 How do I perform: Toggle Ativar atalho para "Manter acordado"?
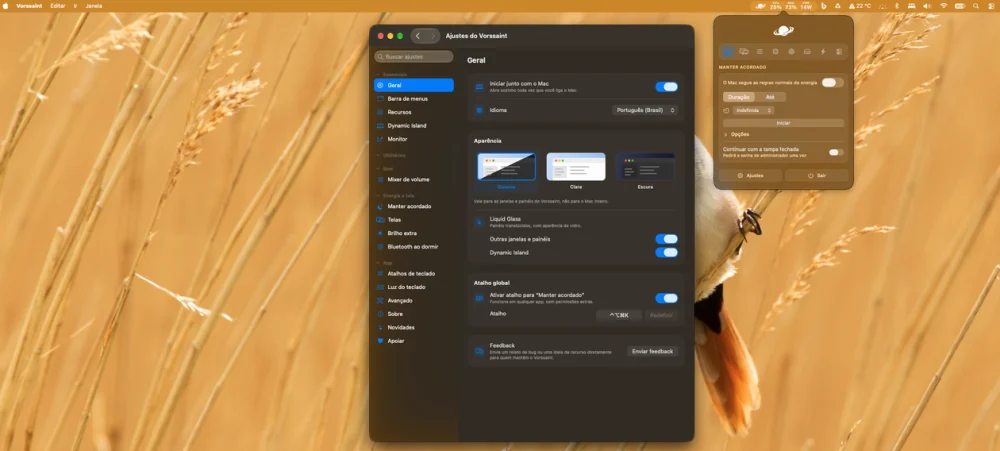(666, 298)
